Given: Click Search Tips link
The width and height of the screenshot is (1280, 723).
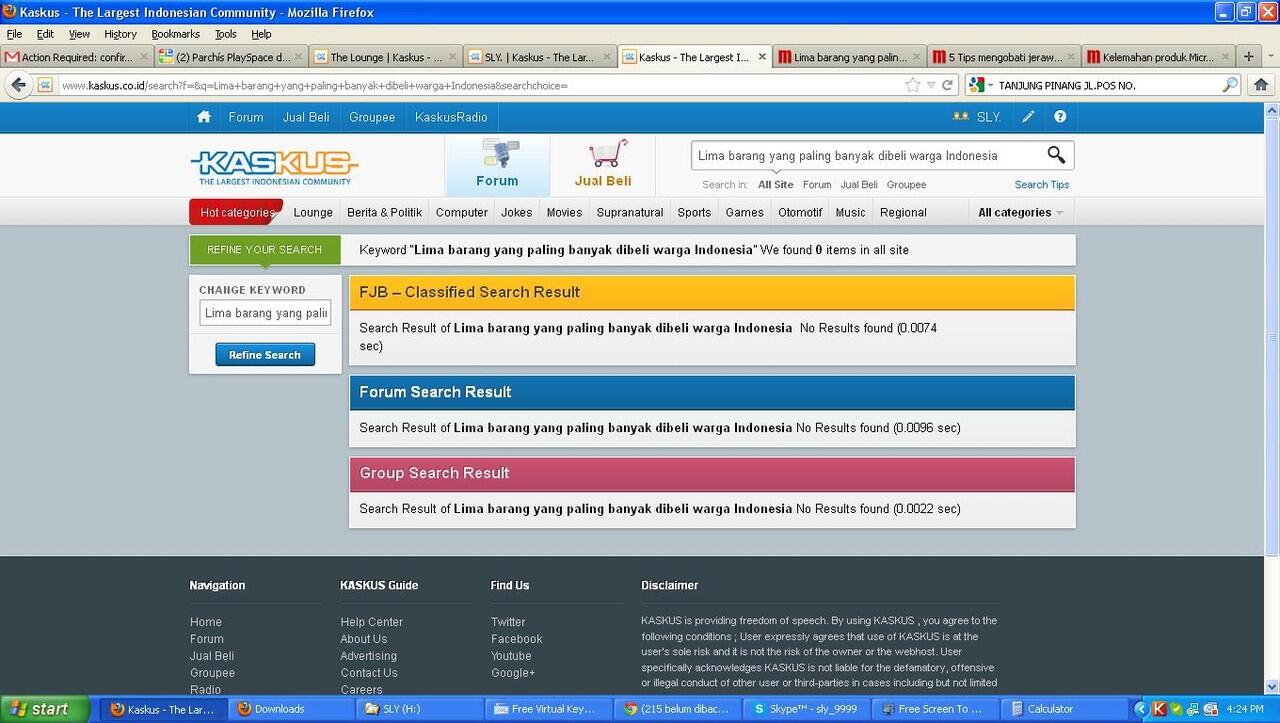Looking at the screenshot, I should pos(1042,184).
